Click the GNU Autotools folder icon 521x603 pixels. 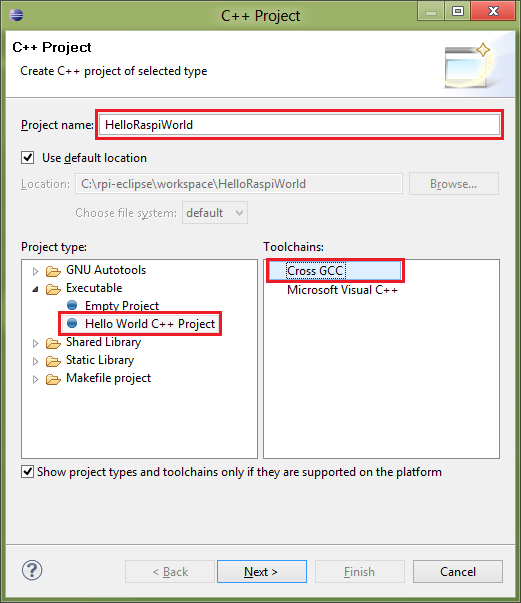53,271
